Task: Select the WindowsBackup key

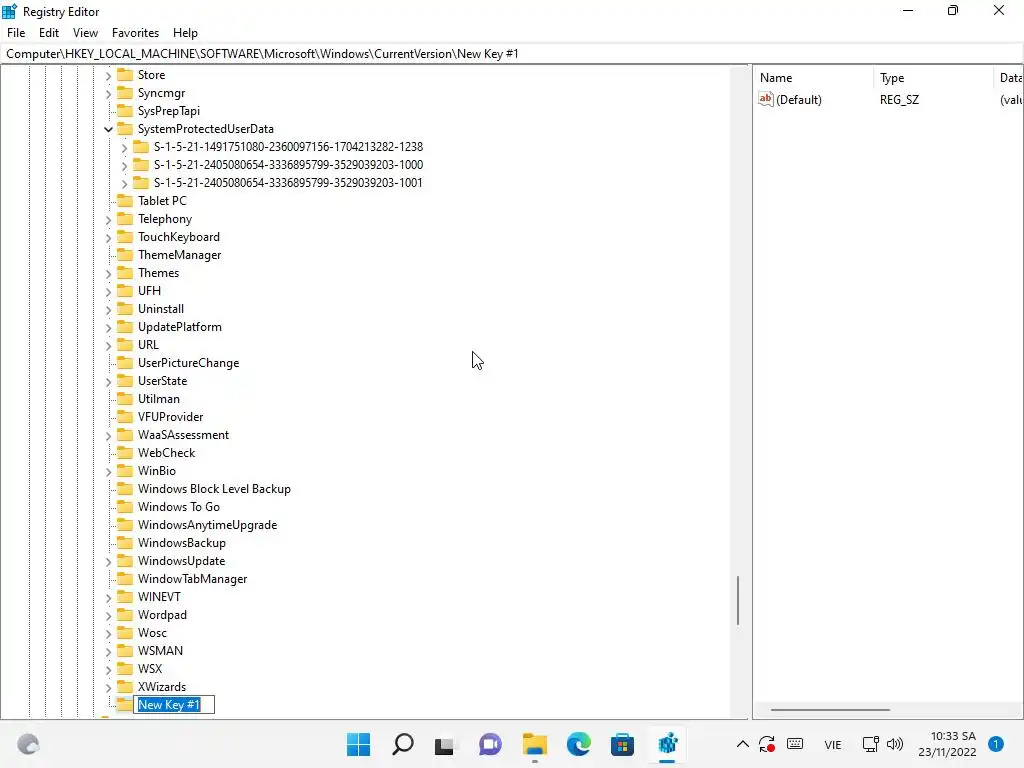Action: click(x=182, y=543)
